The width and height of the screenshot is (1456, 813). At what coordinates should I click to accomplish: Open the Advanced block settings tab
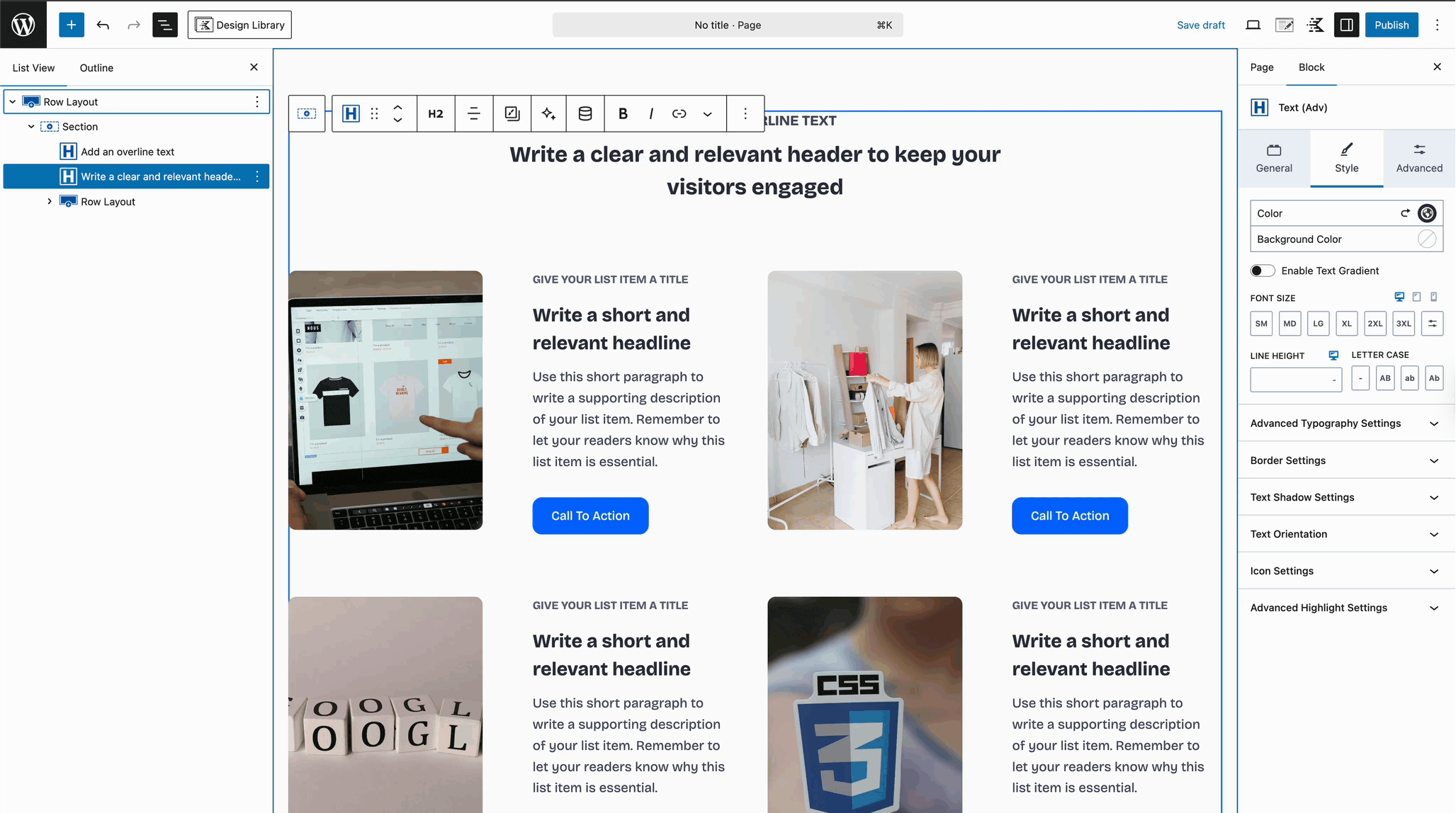[1418, 157]
